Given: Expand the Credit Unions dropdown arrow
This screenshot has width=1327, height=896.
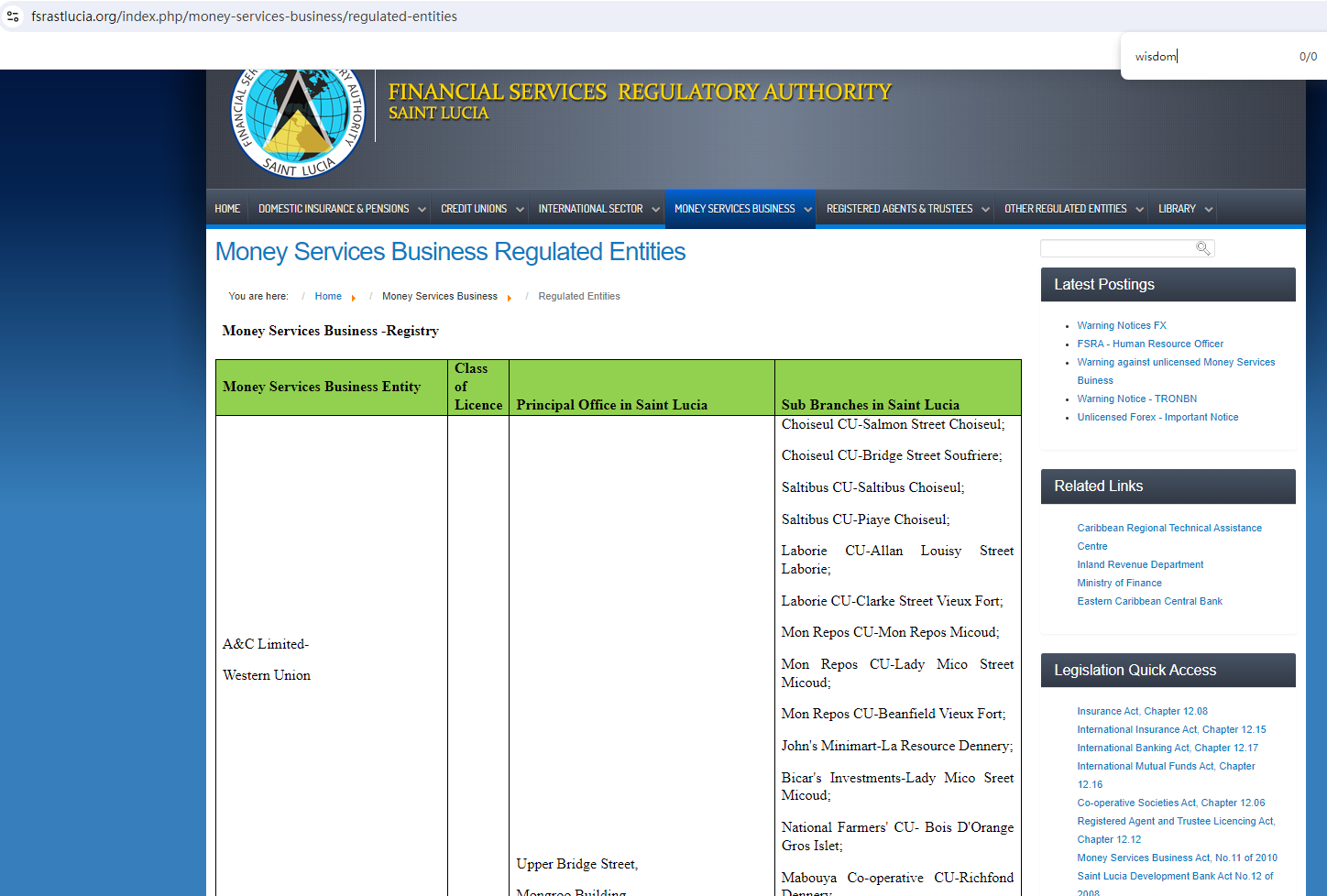Looking at the screenshot, I should [520, 210].
